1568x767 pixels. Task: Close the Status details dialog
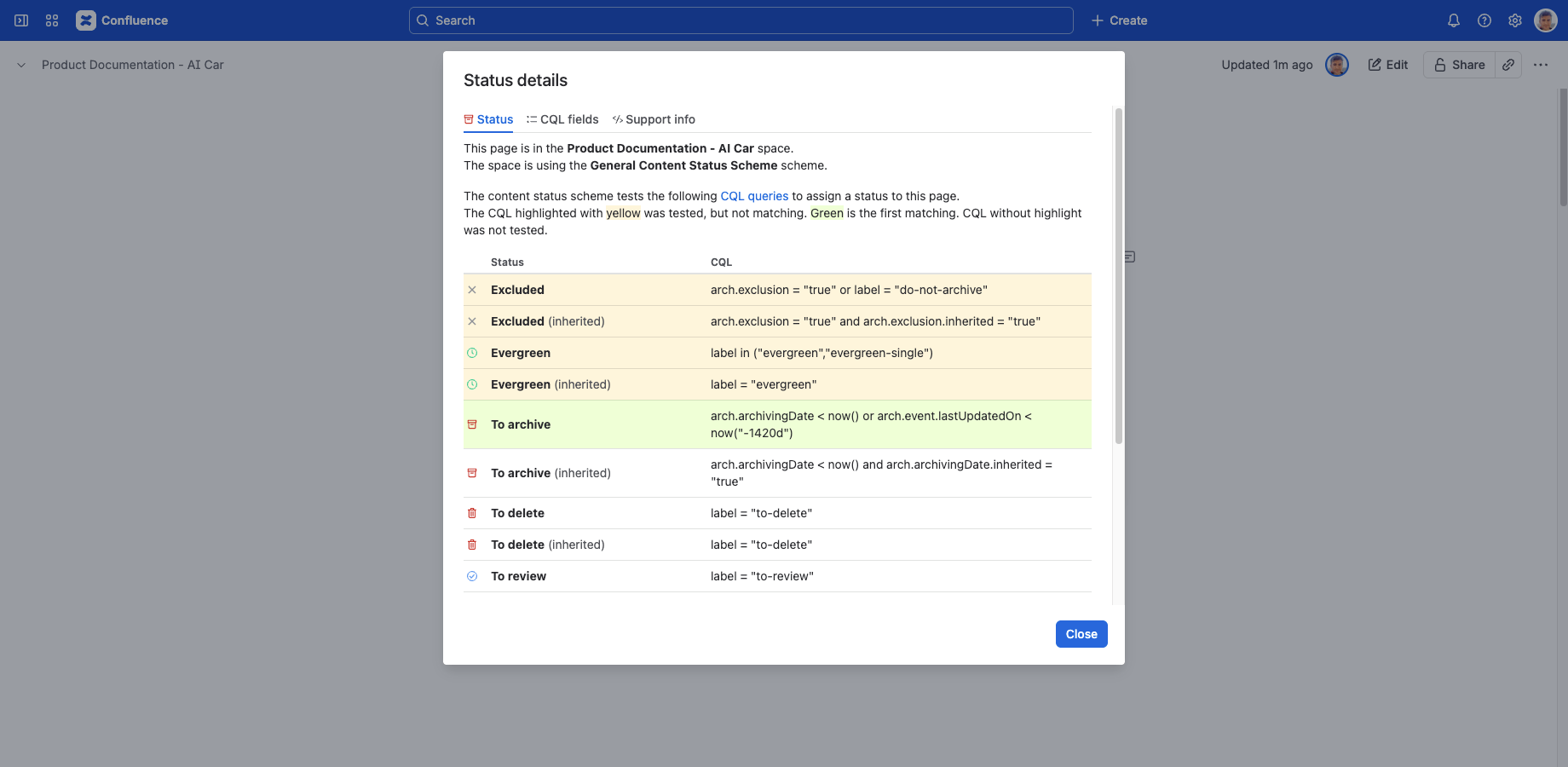tap(1081, 634)
